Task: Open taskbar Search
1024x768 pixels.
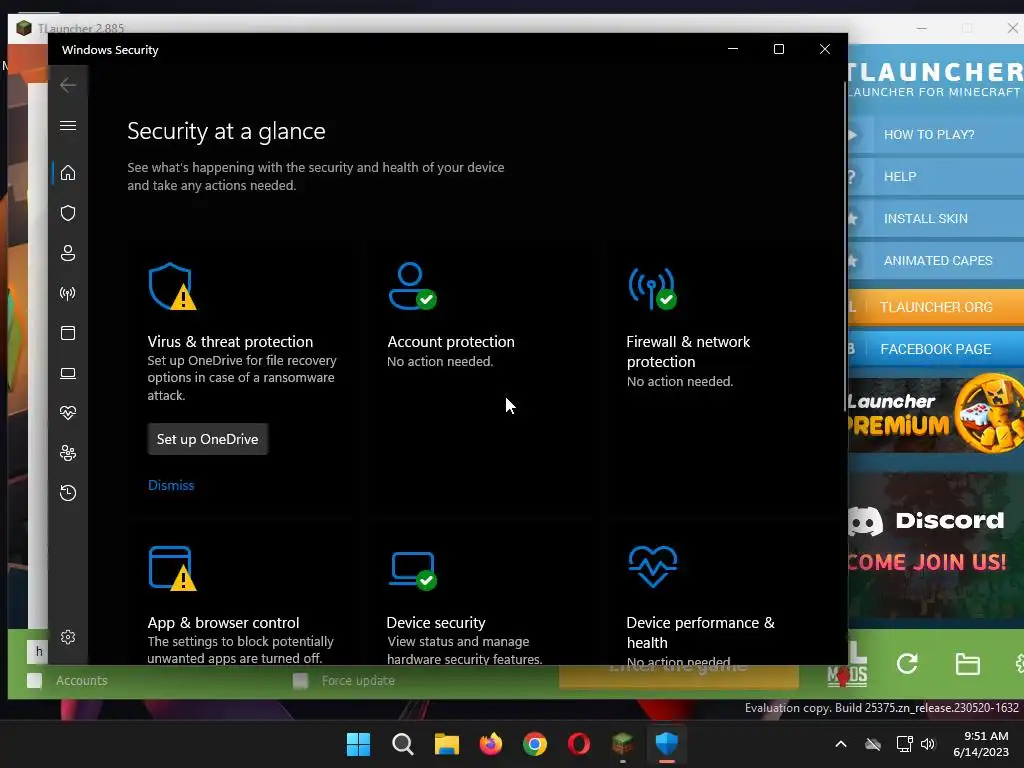Action: point(402,744)
